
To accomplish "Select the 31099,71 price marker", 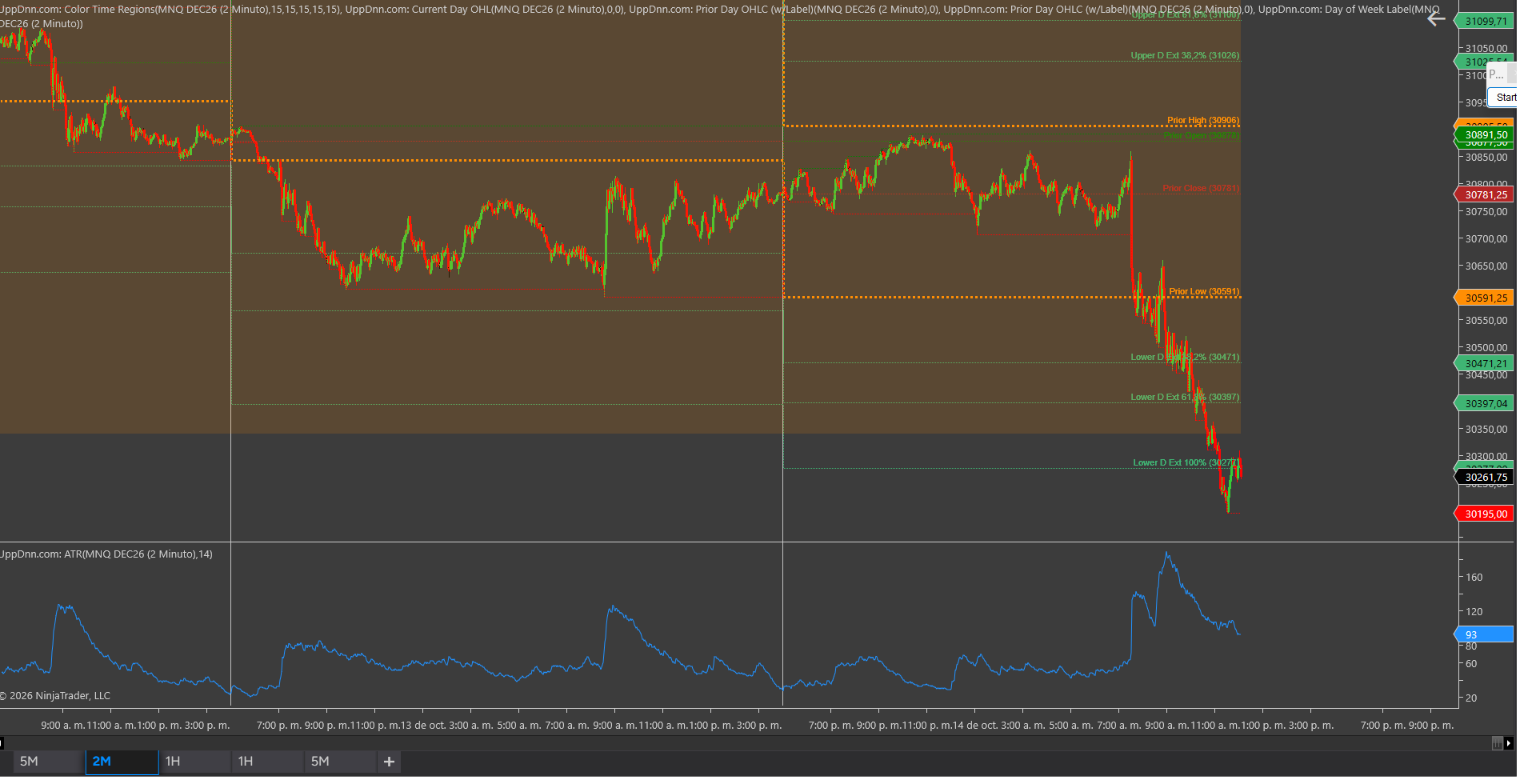I will 1483,21.
